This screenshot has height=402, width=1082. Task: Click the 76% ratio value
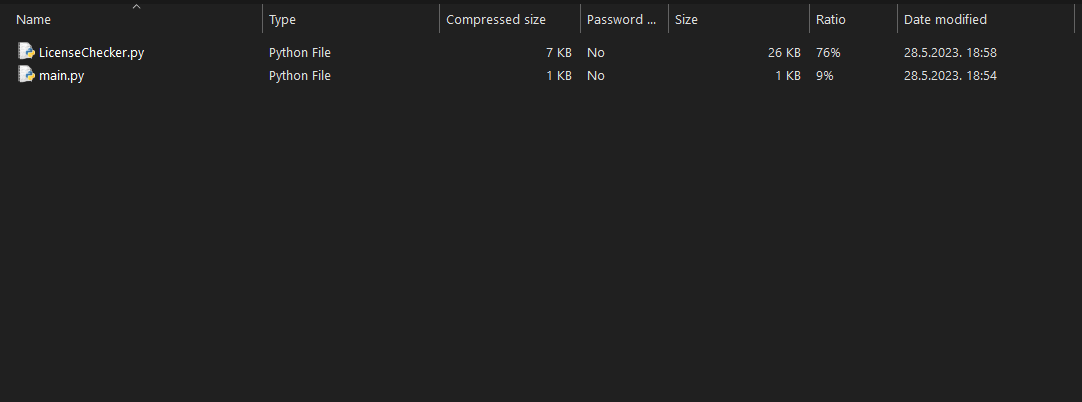click(827, 52)
